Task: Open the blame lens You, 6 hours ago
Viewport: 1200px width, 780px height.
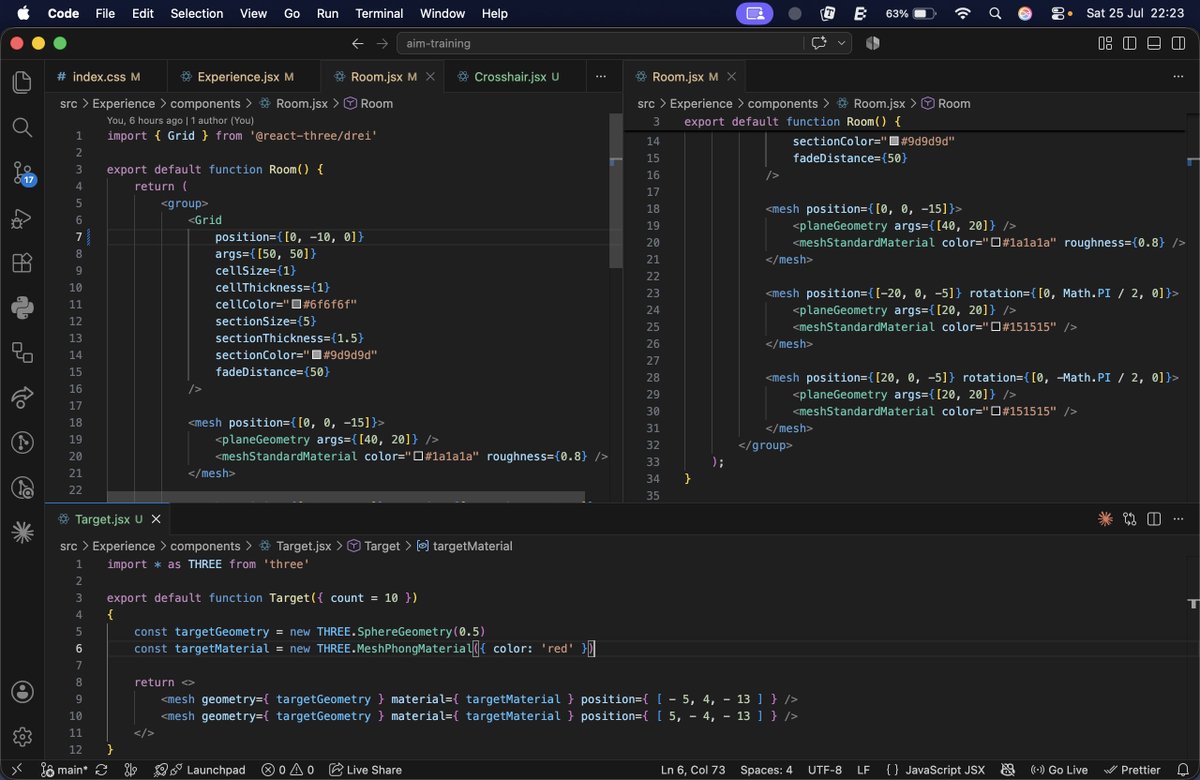Action: [x=180, y=120]
